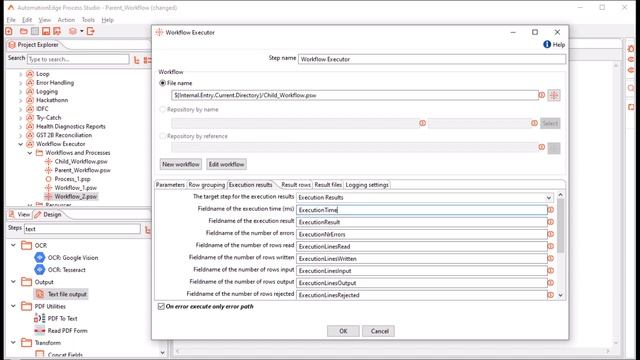Click the PDF To Text step icon

(x=40, y=318)
